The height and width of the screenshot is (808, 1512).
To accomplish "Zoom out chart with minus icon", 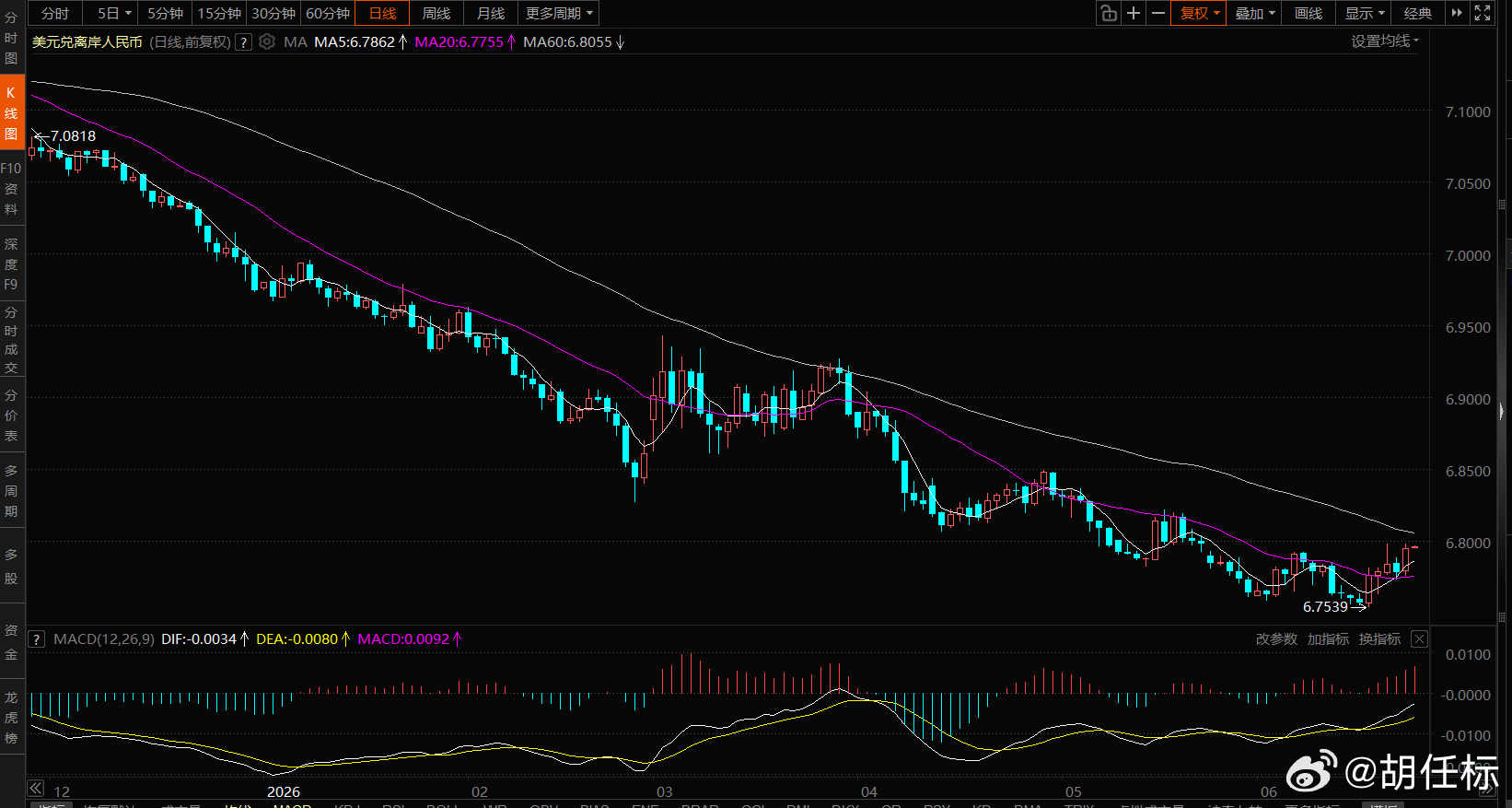I will point(1158,13).
